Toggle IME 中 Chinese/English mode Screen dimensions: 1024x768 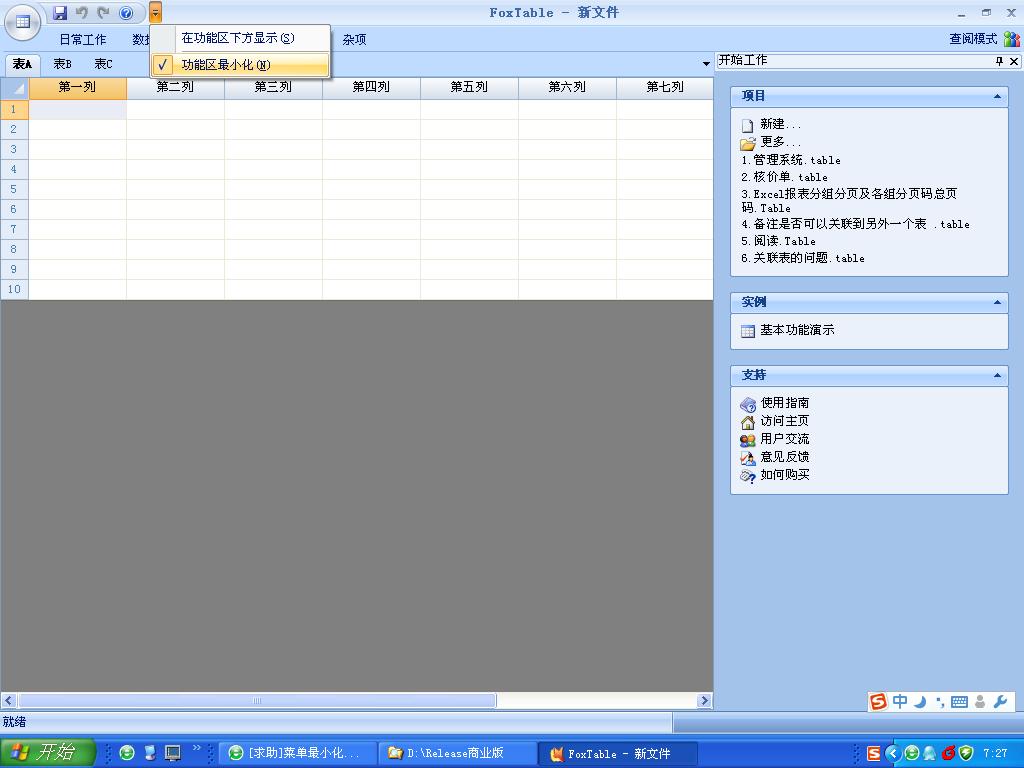click(x=900, y=701)
